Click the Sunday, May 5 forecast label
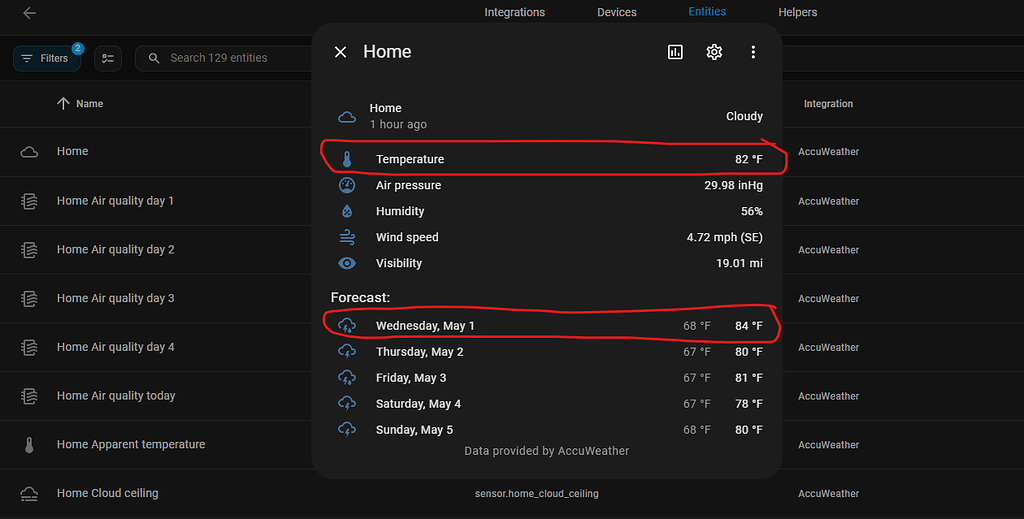Screen dimensions: 1024x519 (x=414, y=430)
